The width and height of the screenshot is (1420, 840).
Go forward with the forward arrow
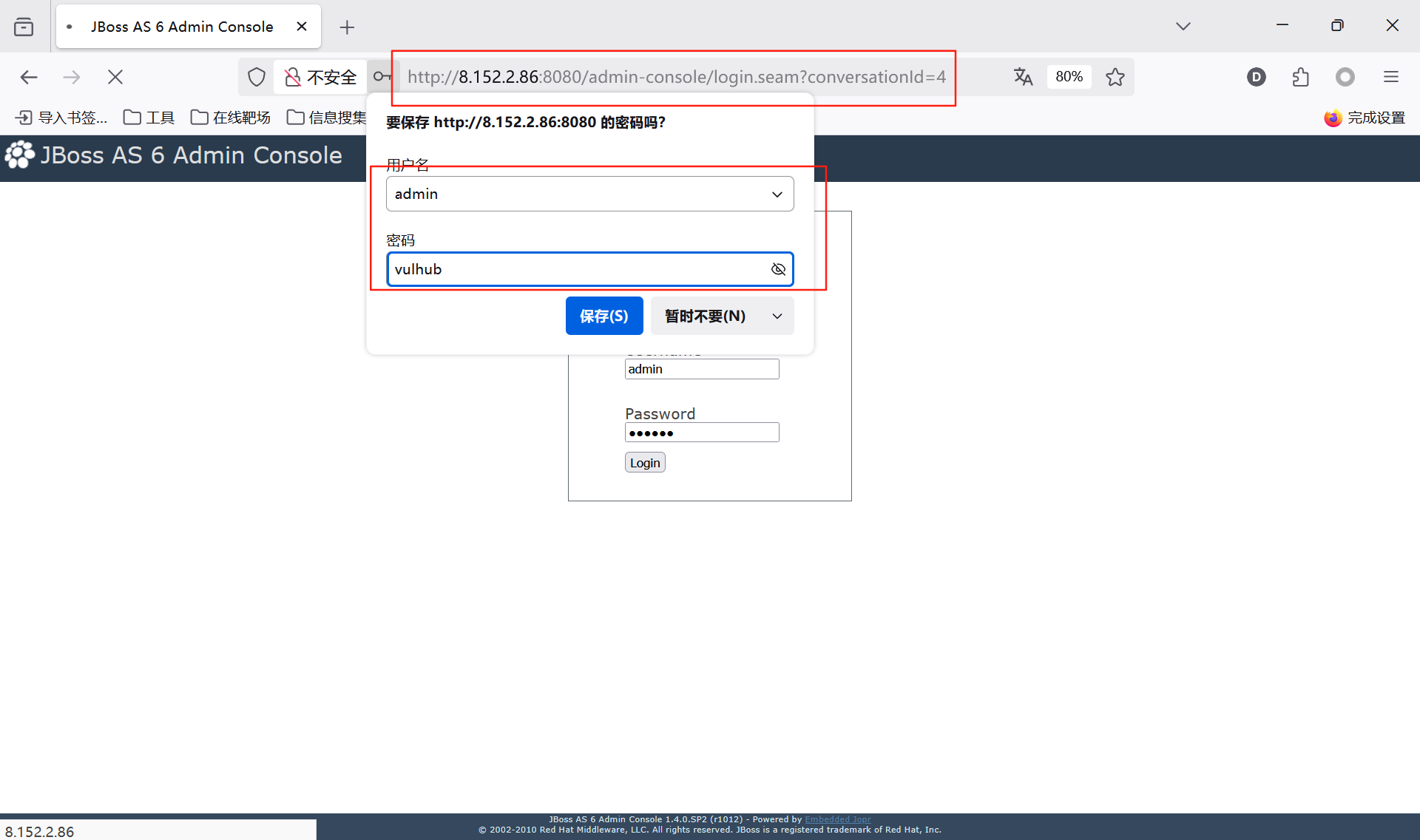(x=72, y=77)
